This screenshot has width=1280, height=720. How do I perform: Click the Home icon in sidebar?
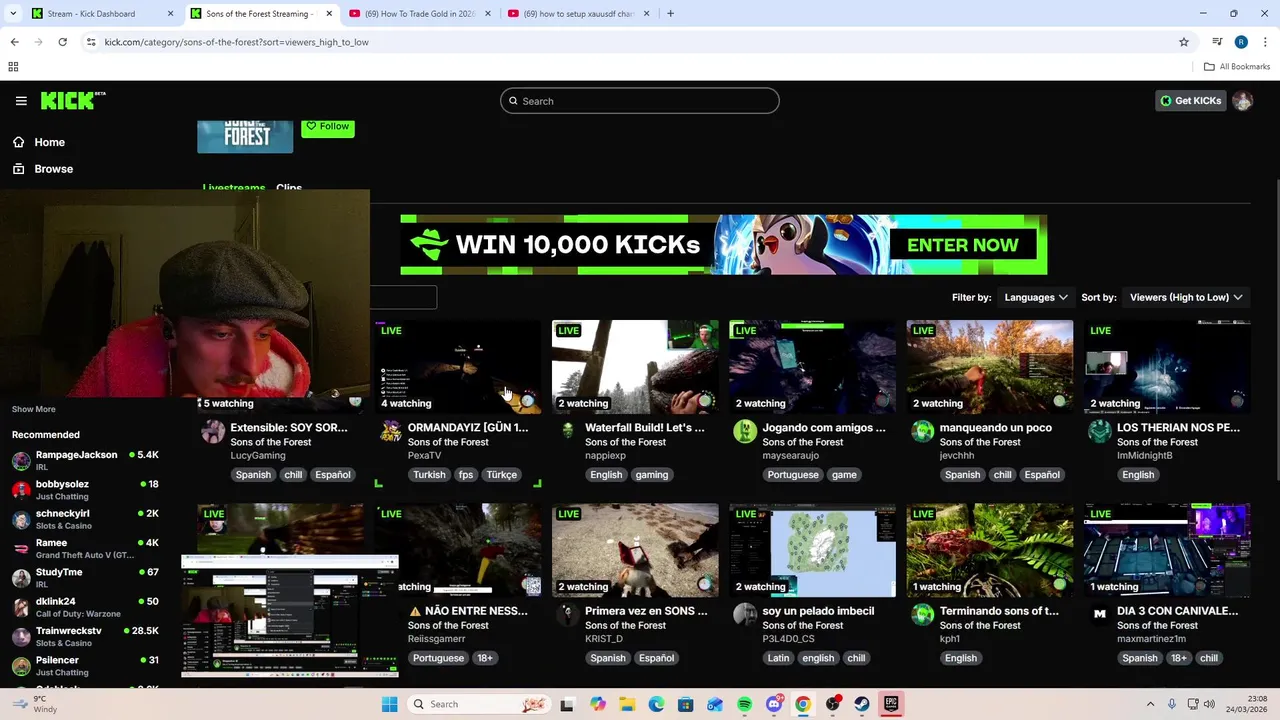coord(19,142)
